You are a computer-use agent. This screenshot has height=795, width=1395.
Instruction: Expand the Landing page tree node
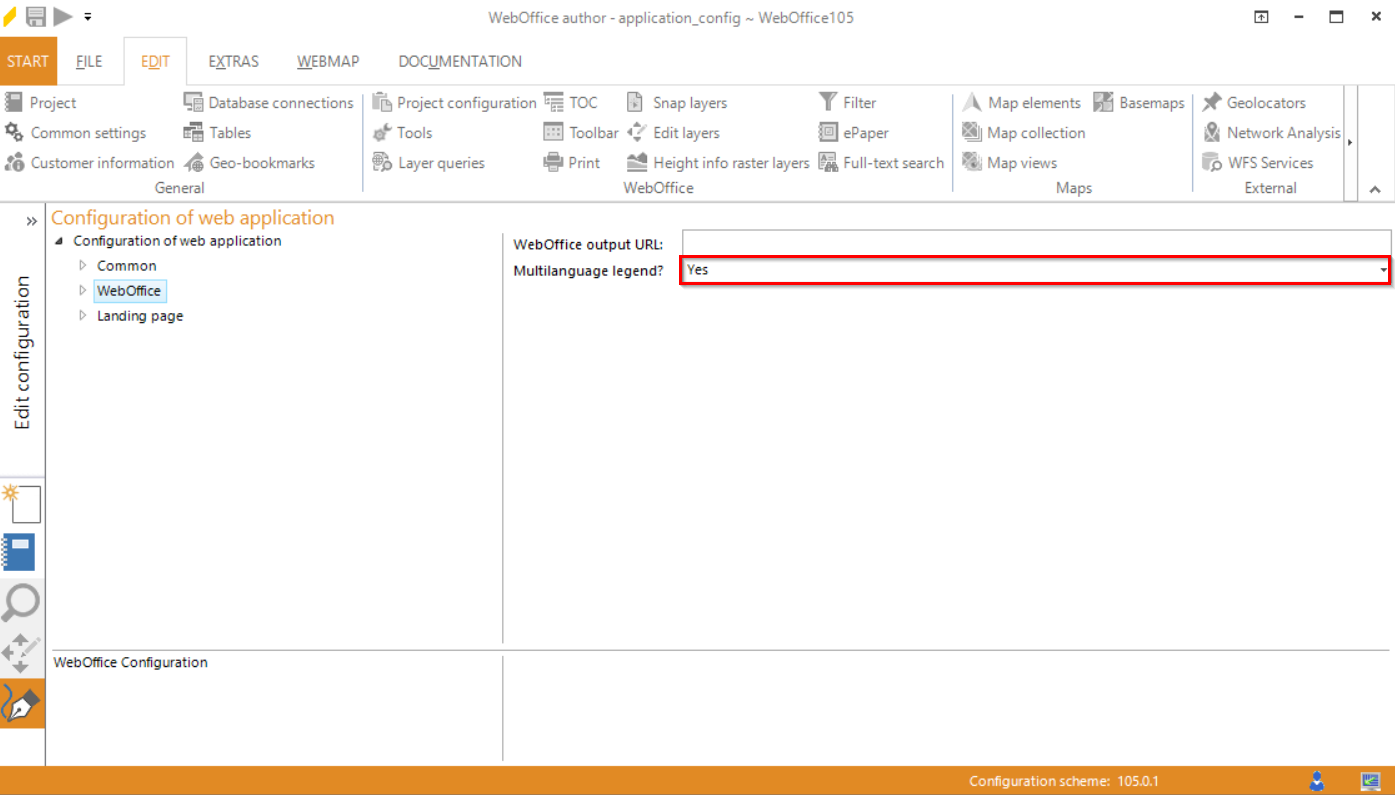[x=84, y=315]
